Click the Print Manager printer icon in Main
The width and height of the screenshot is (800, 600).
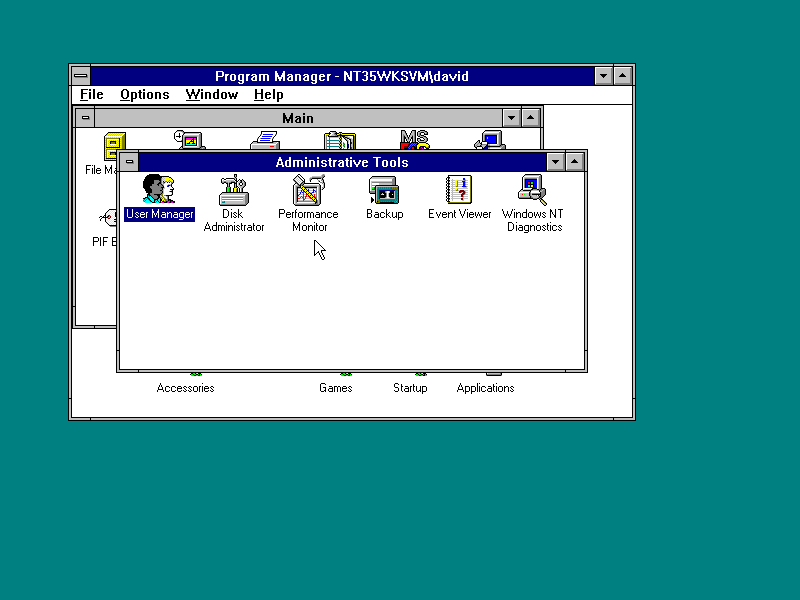point(265,140)
